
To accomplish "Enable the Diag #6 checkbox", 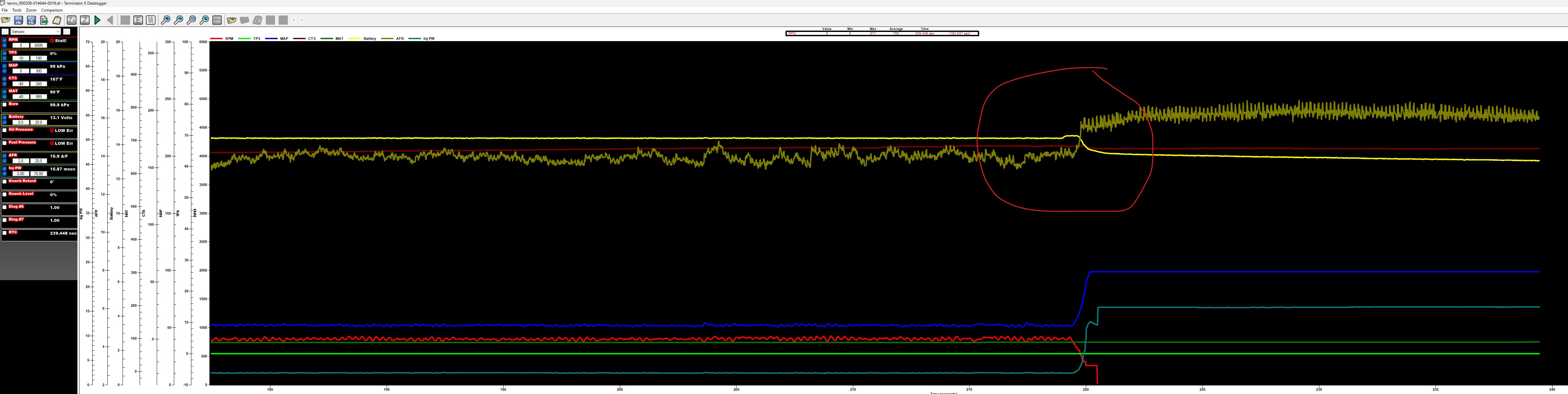I will coord(5,207).
